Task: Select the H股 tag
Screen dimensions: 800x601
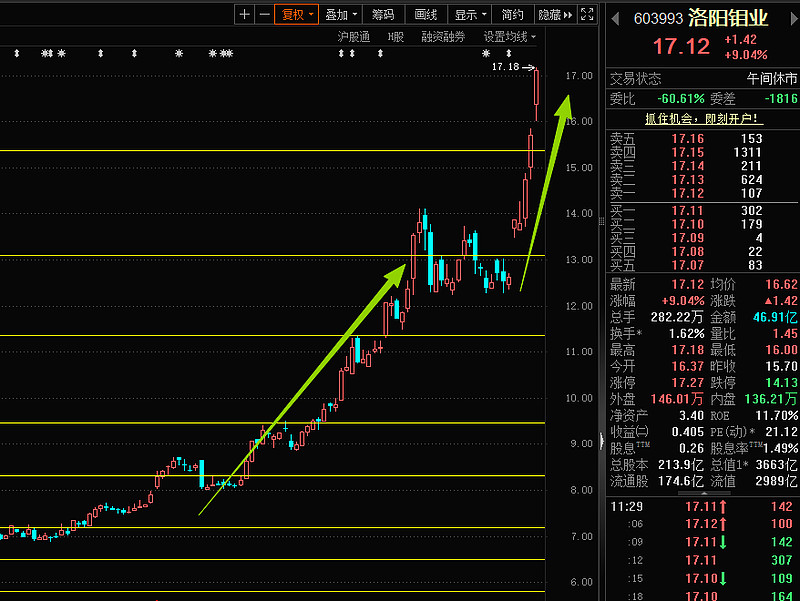Action: pyautogui.click(x=395, y=37)
